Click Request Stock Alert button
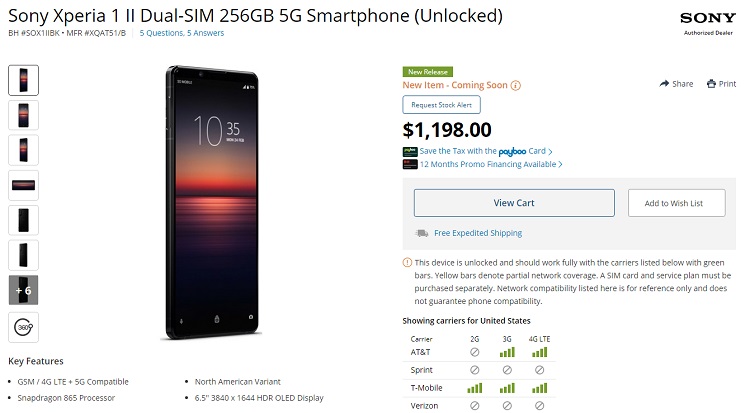The height and width of the screenshot is (413, 750). click(441, 105)
